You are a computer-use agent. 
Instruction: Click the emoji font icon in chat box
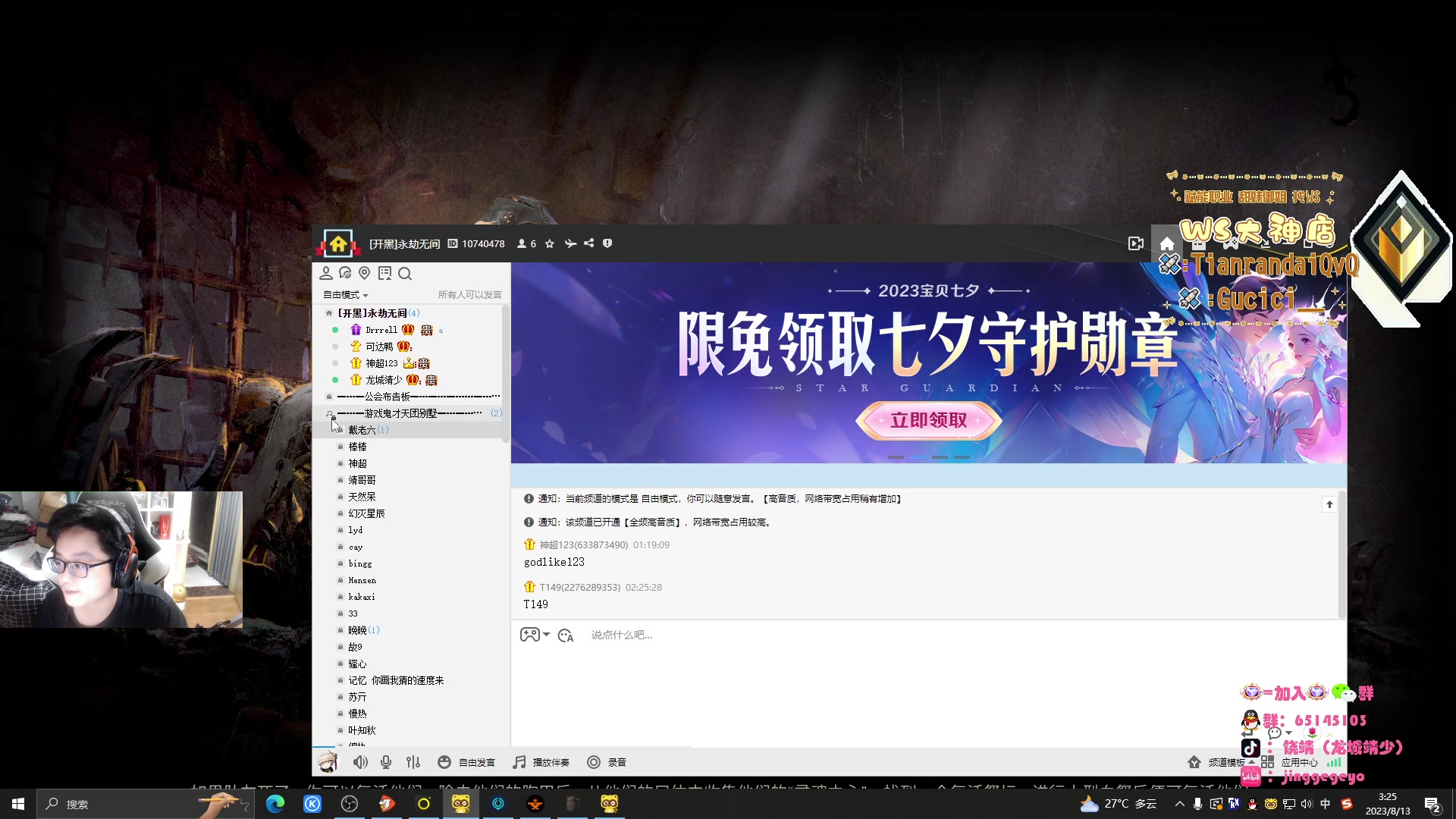point(566,635)
